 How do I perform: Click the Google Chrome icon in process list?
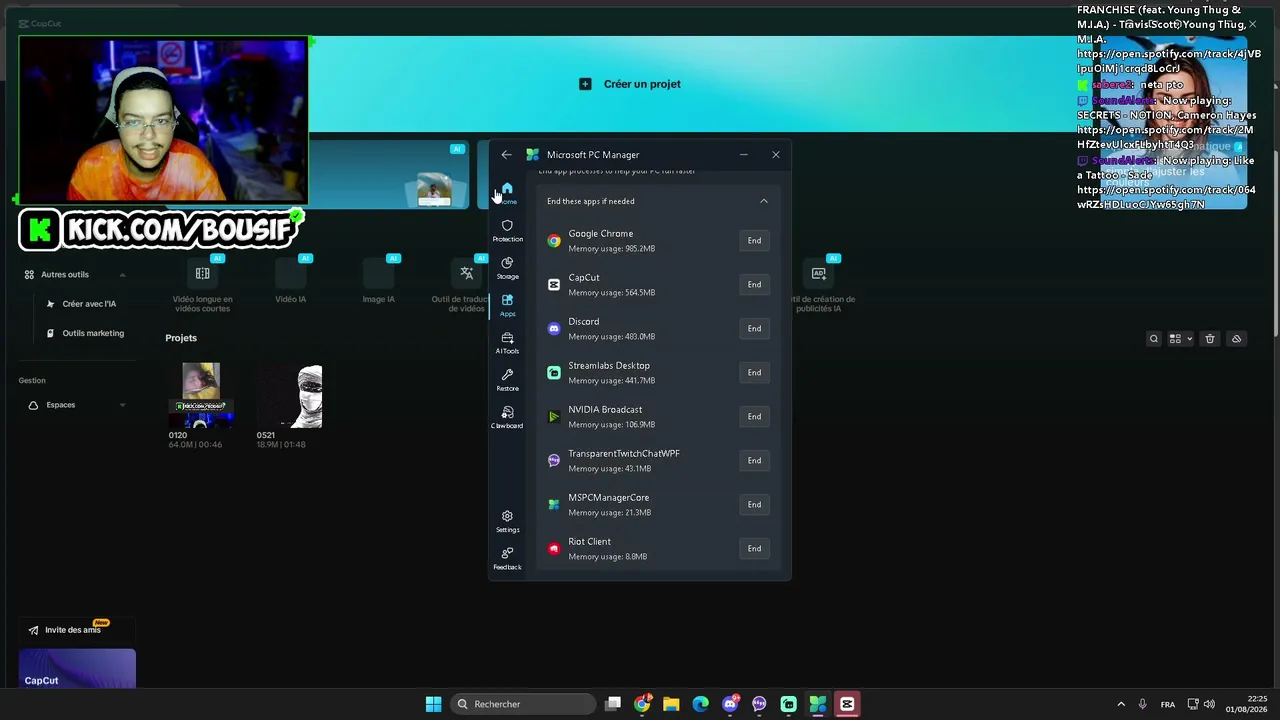coord(554,241)
